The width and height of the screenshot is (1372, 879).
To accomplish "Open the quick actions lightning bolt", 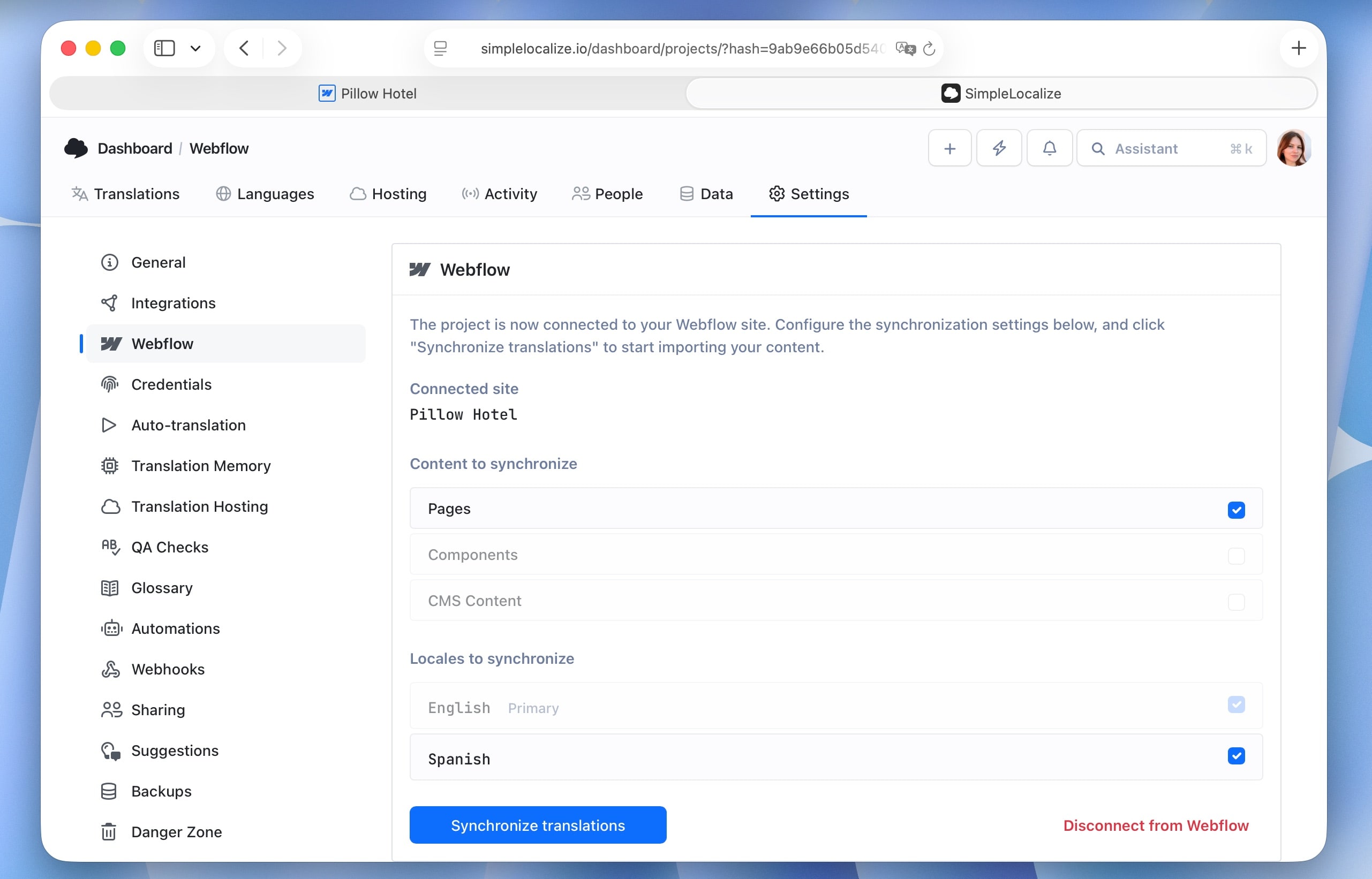I will click(x=999, y=148).
